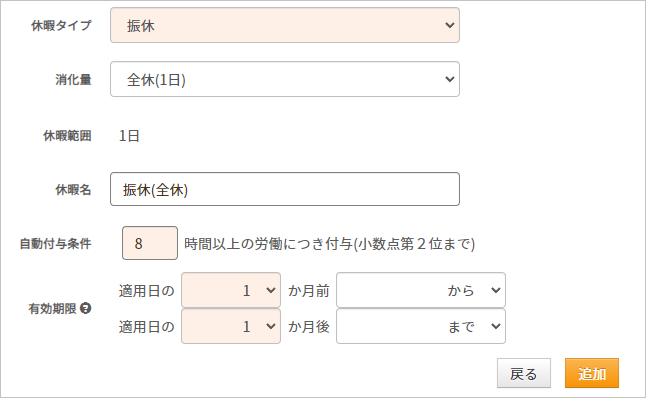Click the 休暇タイプ field label
The image size is (646, 398).
tap(61, 26)
